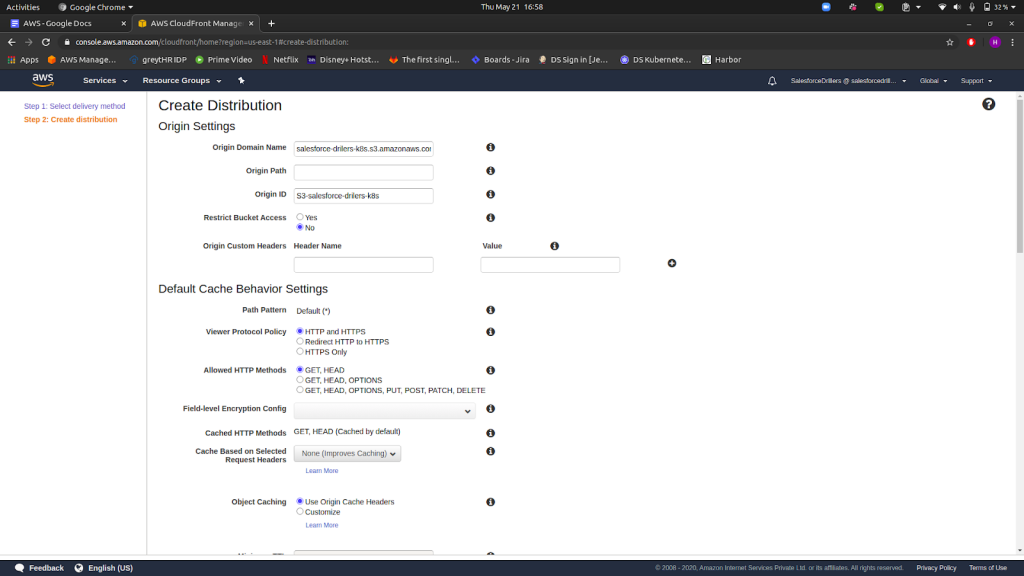Viewport: 1024px width, 576px height.
Task: Show info for Viewer Protocol Policy
Action: (490, 332)
